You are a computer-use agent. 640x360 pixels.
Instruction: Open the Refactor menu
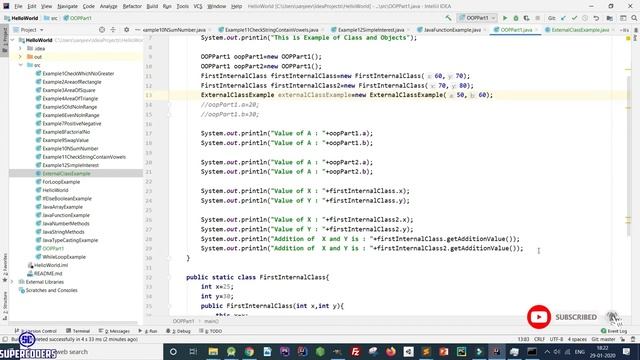coord(132,7)
